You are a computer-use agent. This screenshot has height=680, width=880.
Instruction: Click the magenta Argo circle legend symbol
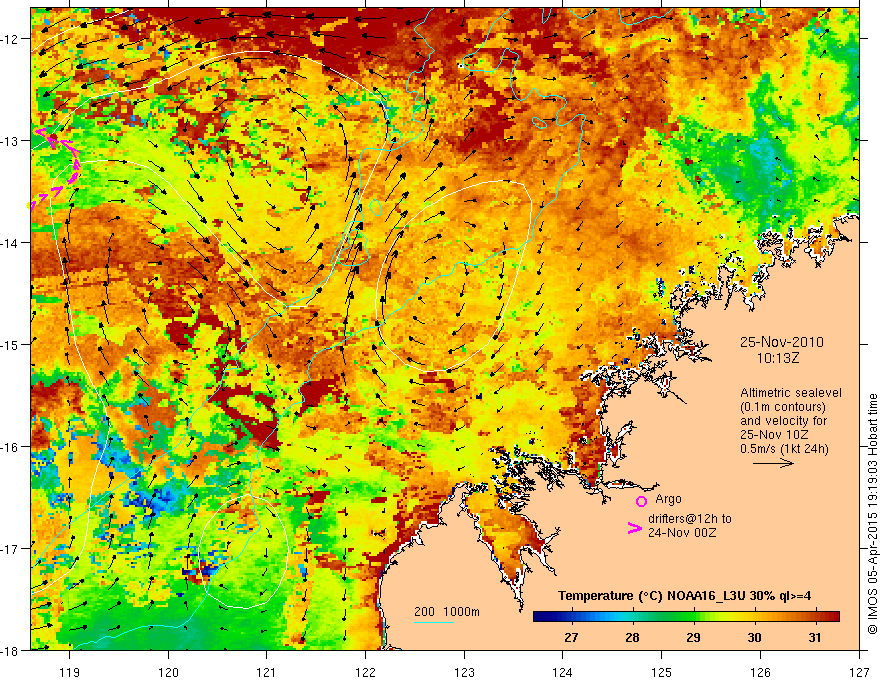[641, 501]
